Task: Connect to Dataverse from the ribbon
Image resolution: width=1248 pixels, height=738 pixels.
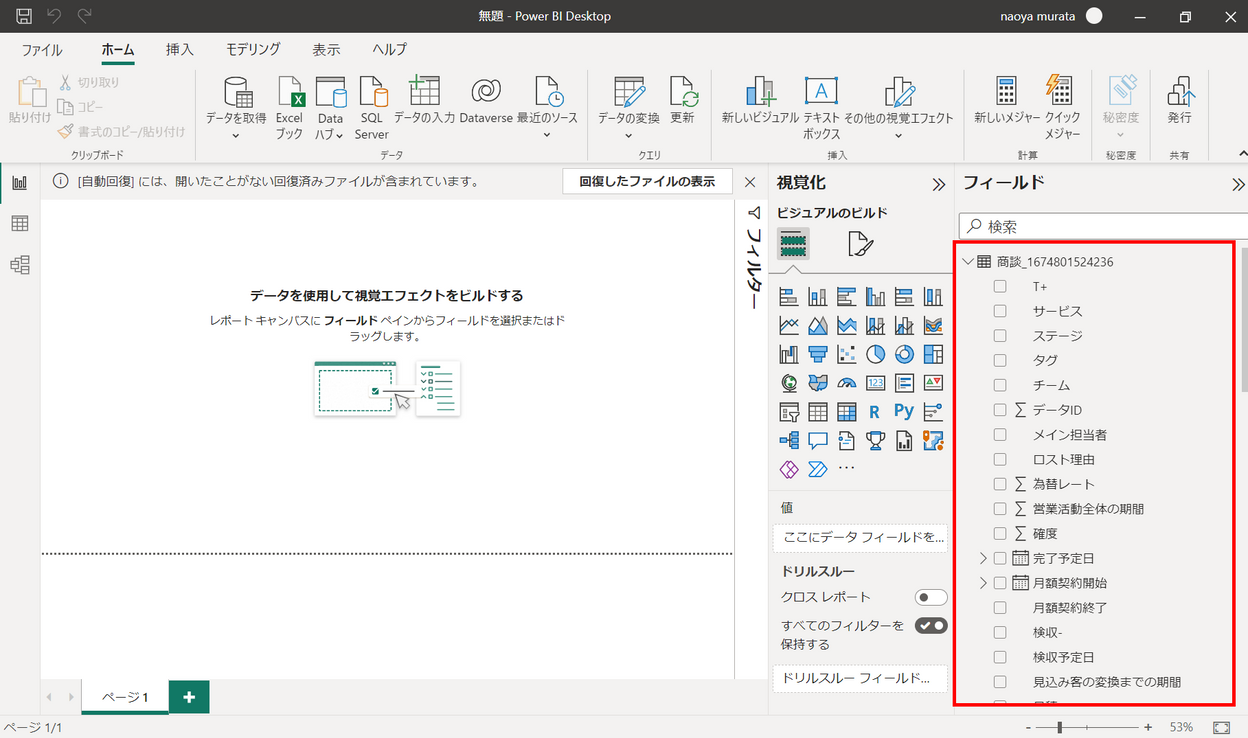Action: (486, 100)
